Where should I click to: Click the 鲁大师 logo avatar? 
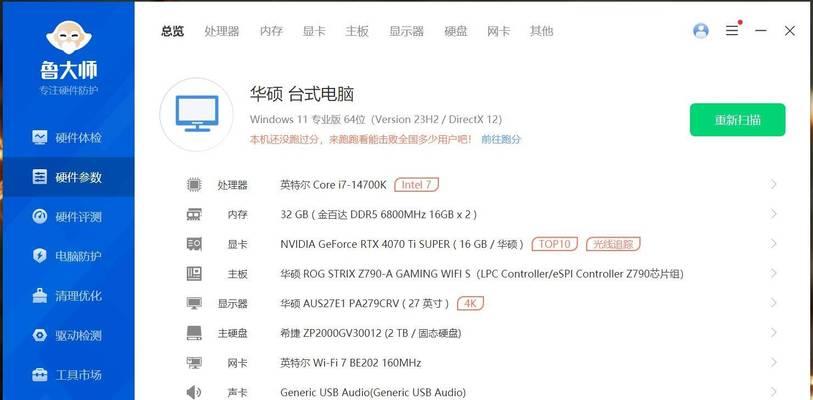[69, 37]
